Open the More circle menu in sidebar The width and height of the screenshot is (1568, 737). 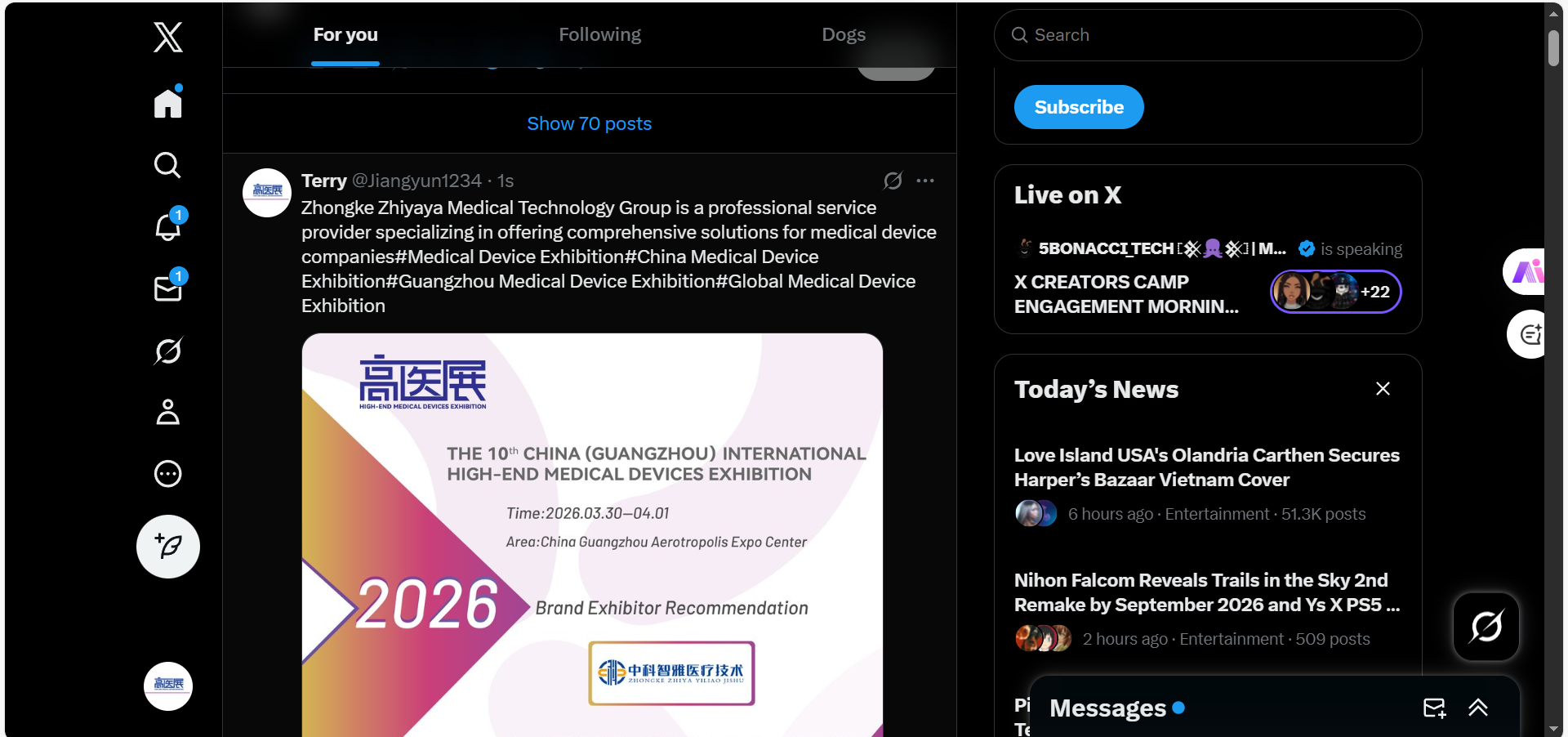click(x=168, y=474)
